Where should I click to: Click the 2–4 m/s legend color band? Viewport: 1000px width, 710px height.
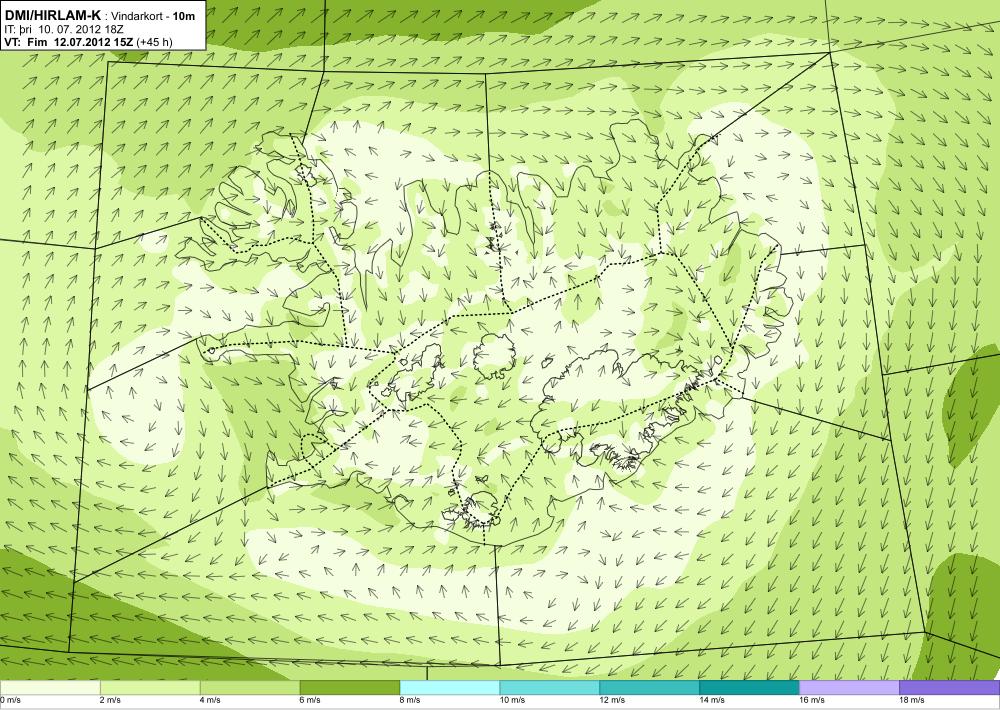click(x=150, y=688)
